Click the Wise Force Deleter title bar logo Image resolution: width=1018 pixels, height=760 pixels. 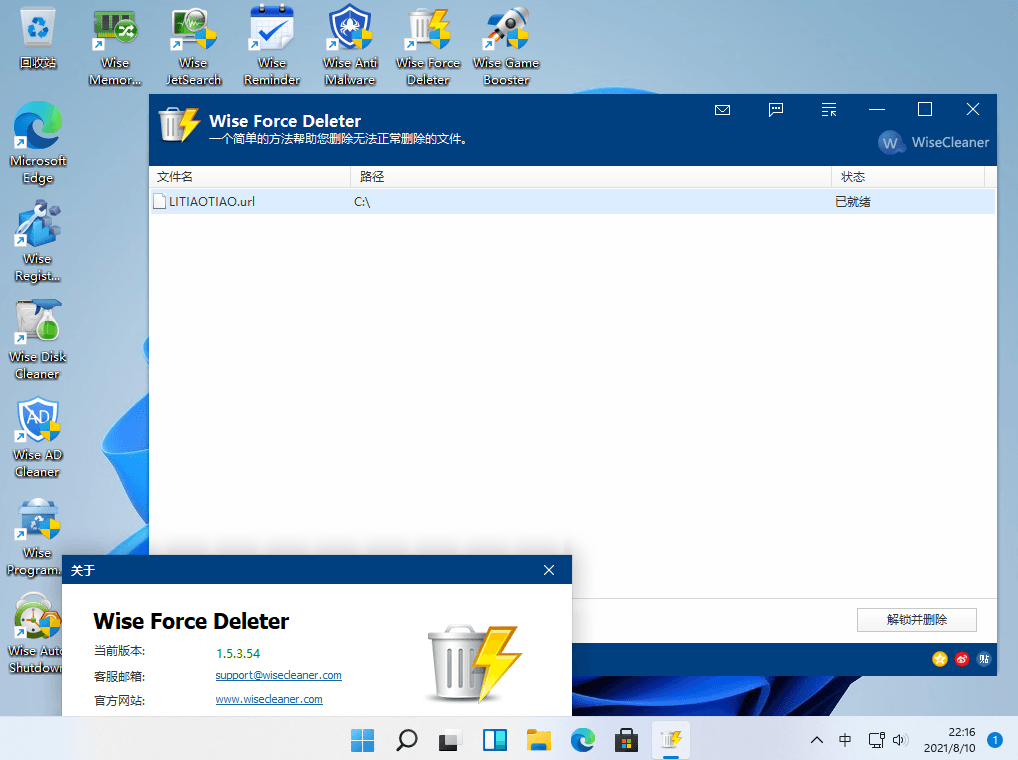tap(179, 125)
